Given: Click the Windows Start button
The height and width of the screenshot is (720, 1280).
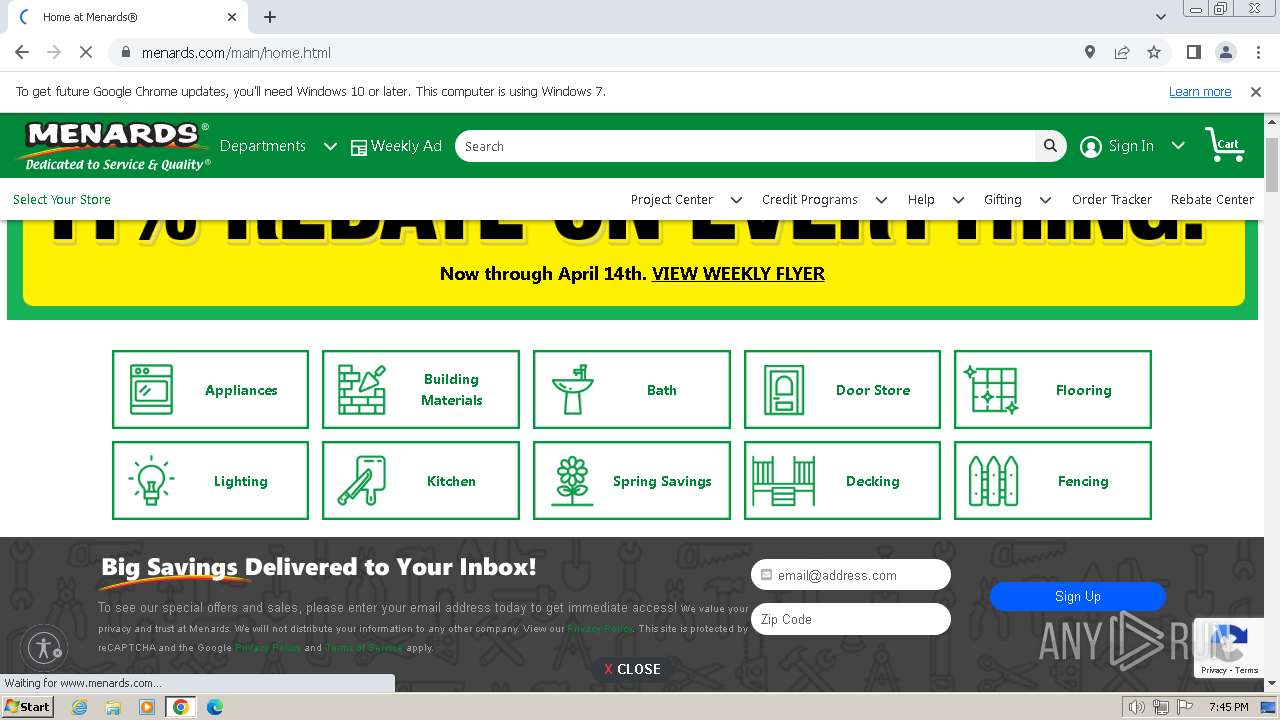Looking at the screenshot, I should point(27,707).
